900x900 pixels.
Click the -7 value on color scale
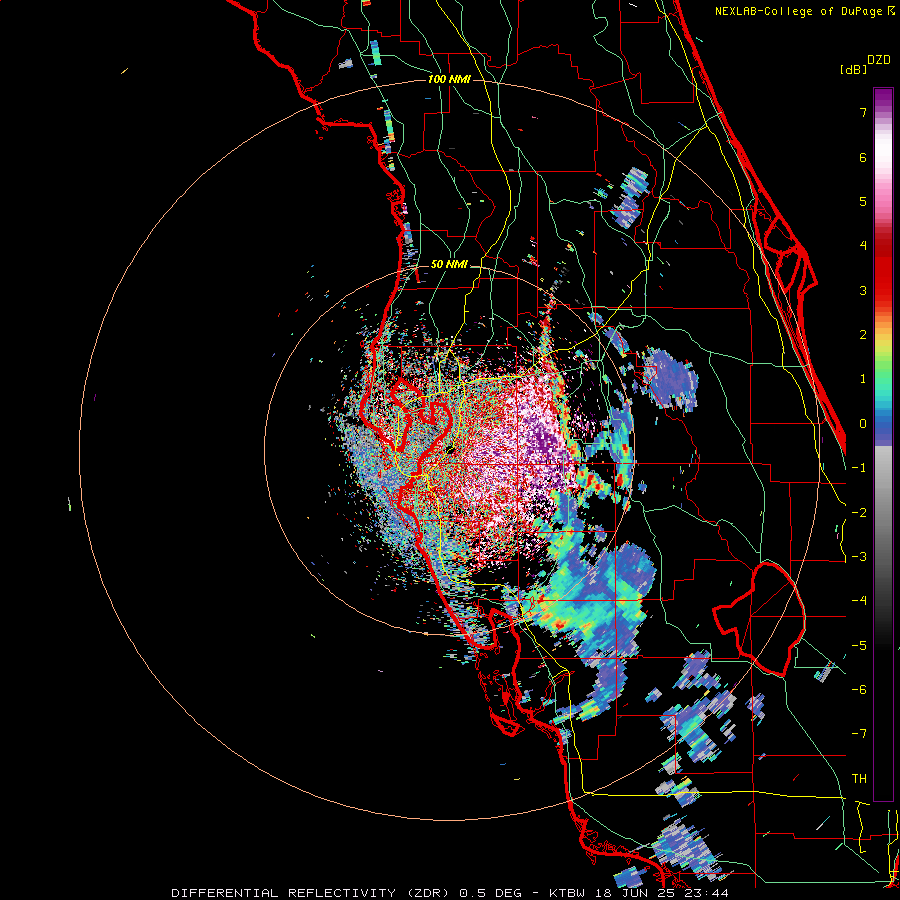(859, 734)
